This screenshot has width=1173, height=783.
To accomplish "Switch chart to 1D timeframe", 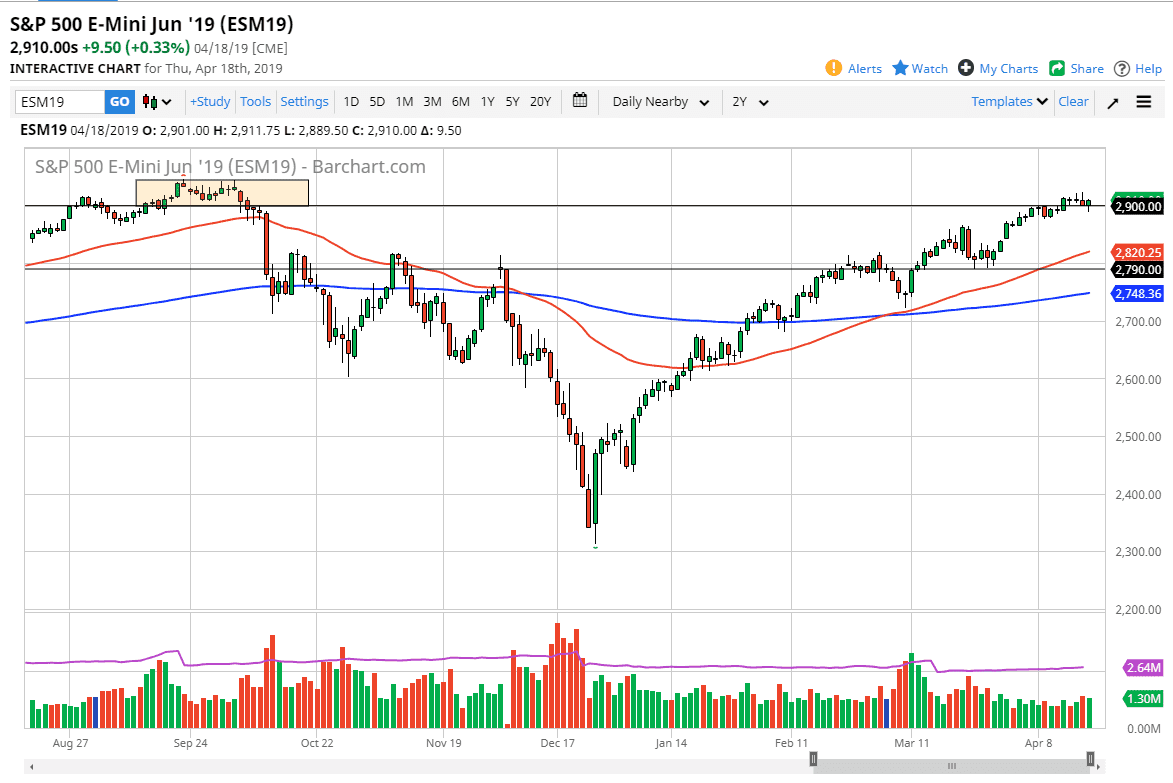I will point(351,101).
